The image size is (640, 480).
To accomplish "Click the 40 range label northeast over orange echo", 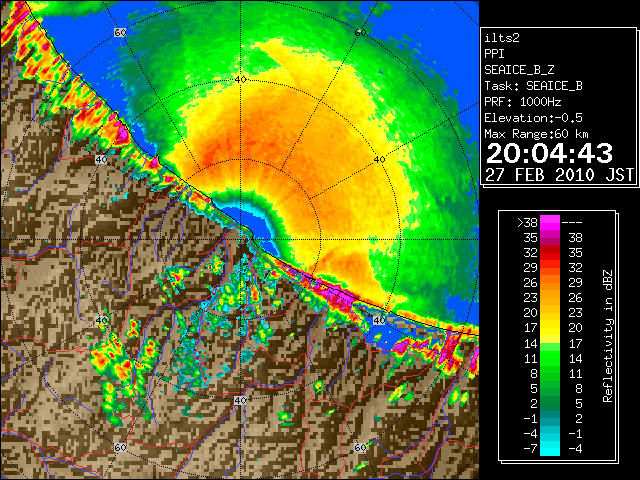I will click(380, 160).
